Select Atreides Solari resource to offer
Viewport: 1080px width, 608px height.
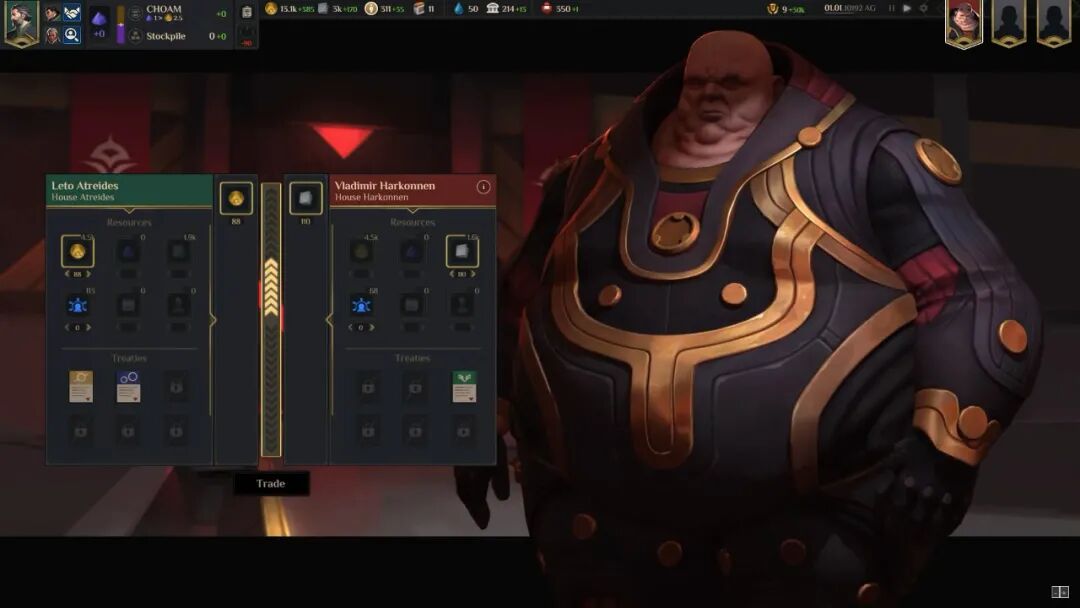(x=77, y=251)
